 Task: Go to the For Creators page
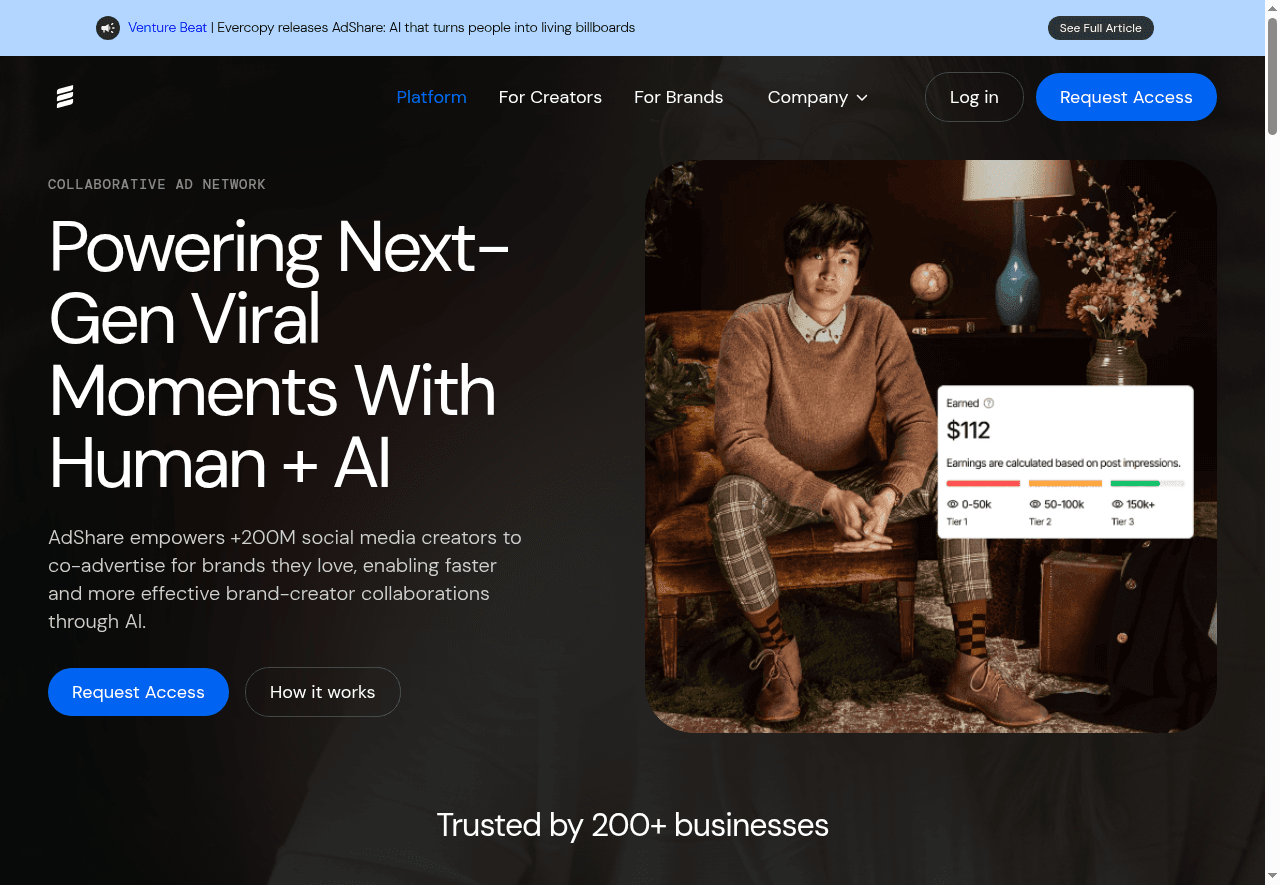point(550,97)
